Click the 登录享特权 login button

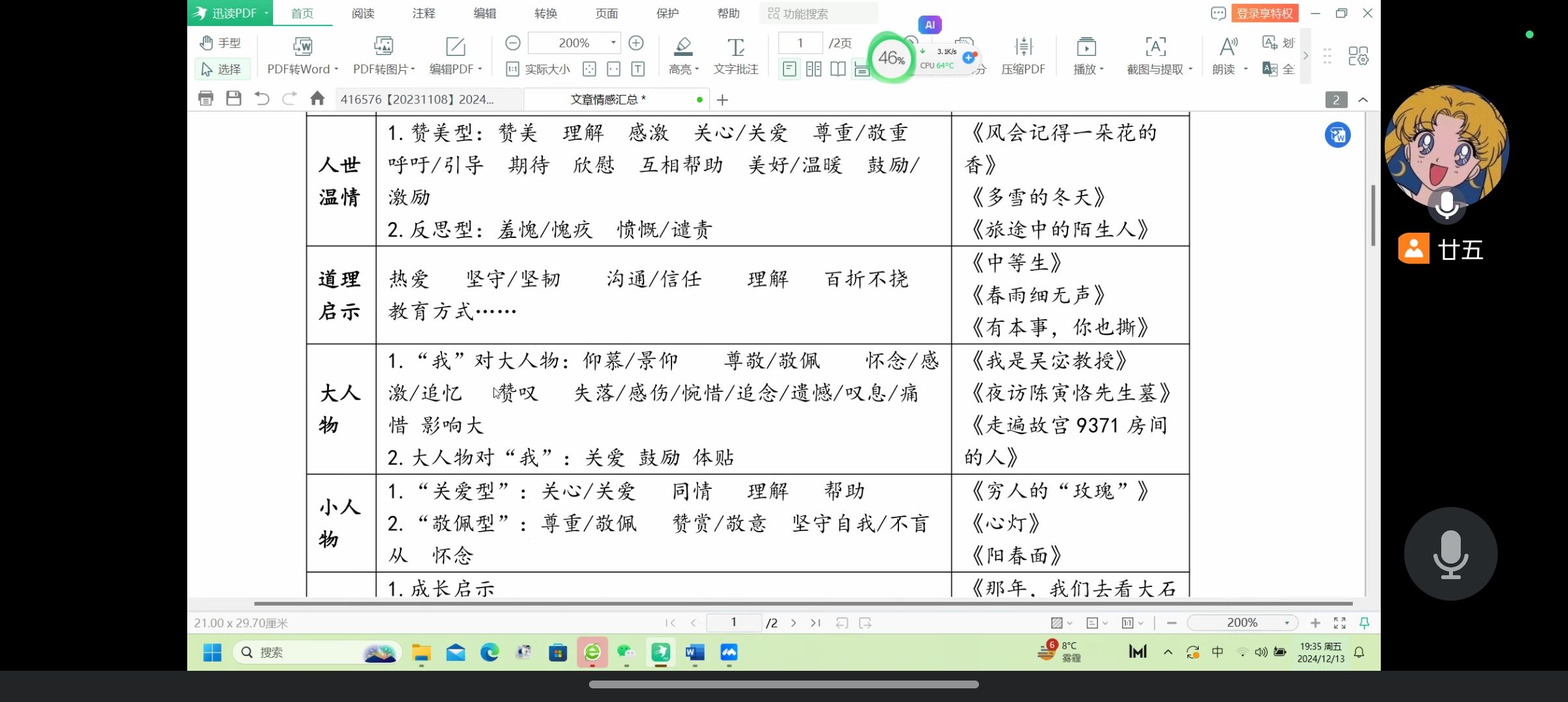click(x=1264, y=13)
